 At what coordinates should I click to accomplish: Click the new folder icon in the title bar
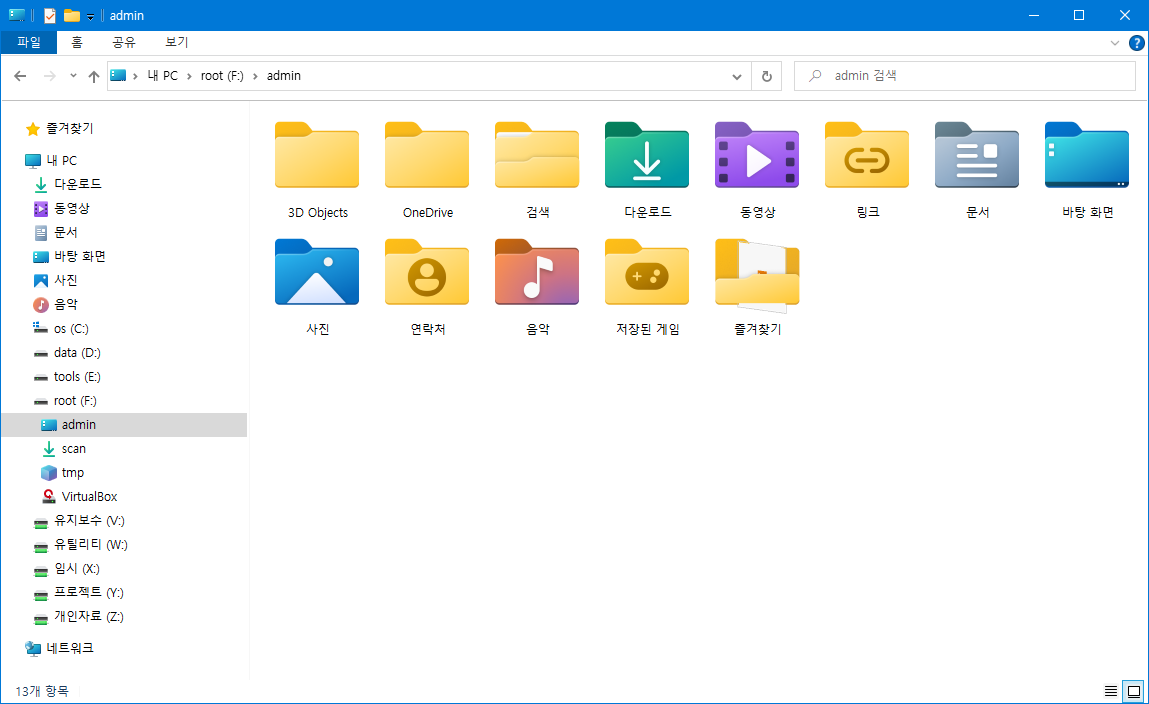pos(72,15)
